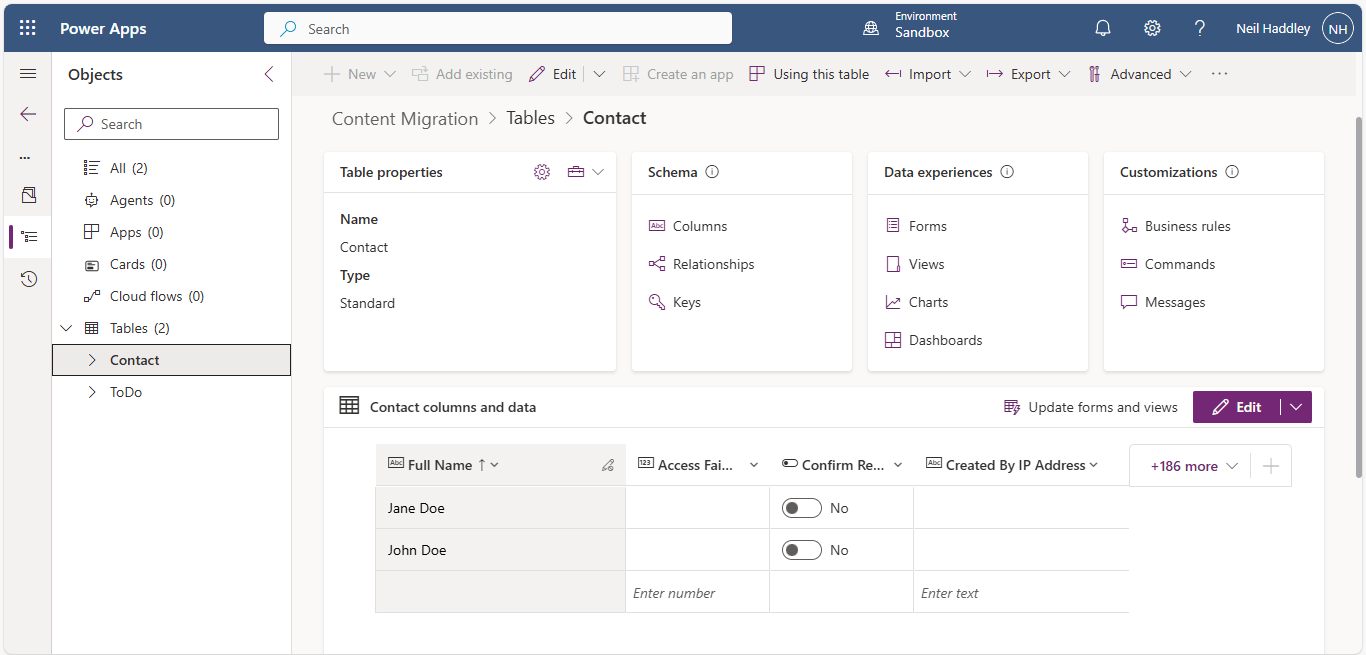Open the +186 more columns dropdown
The width and height of the screenshot is (1366, 655).
[1194, 466]
